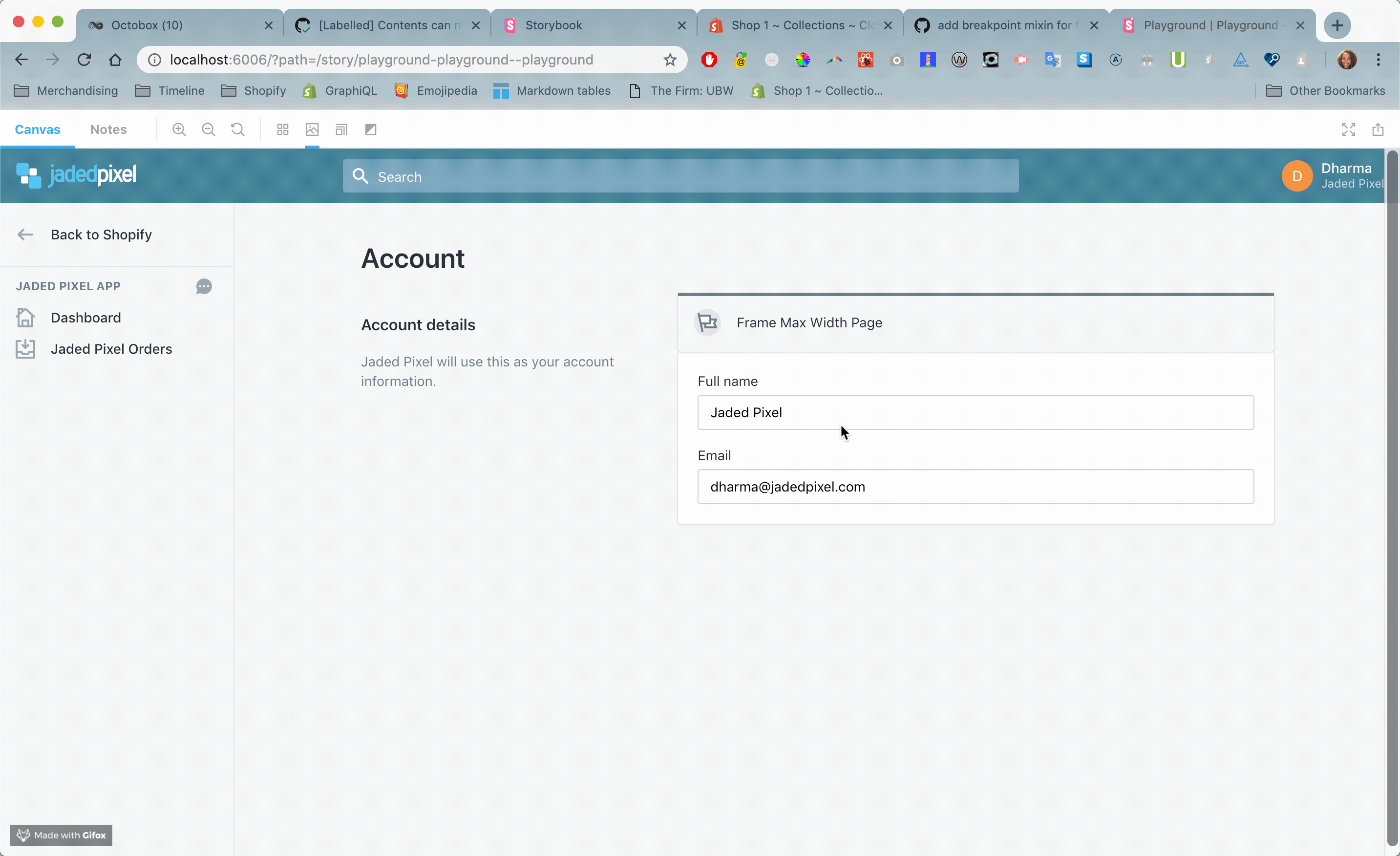Enter Storybook full screen mode
The image size is (1400, 856).
pyautogui.click(x=1348, y=129)
